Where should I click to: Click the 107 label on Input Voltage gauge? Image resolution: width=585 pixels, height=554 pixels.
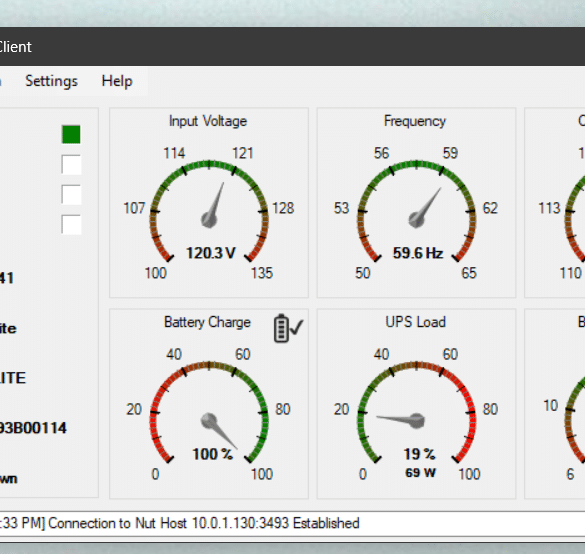pos(134,208)
